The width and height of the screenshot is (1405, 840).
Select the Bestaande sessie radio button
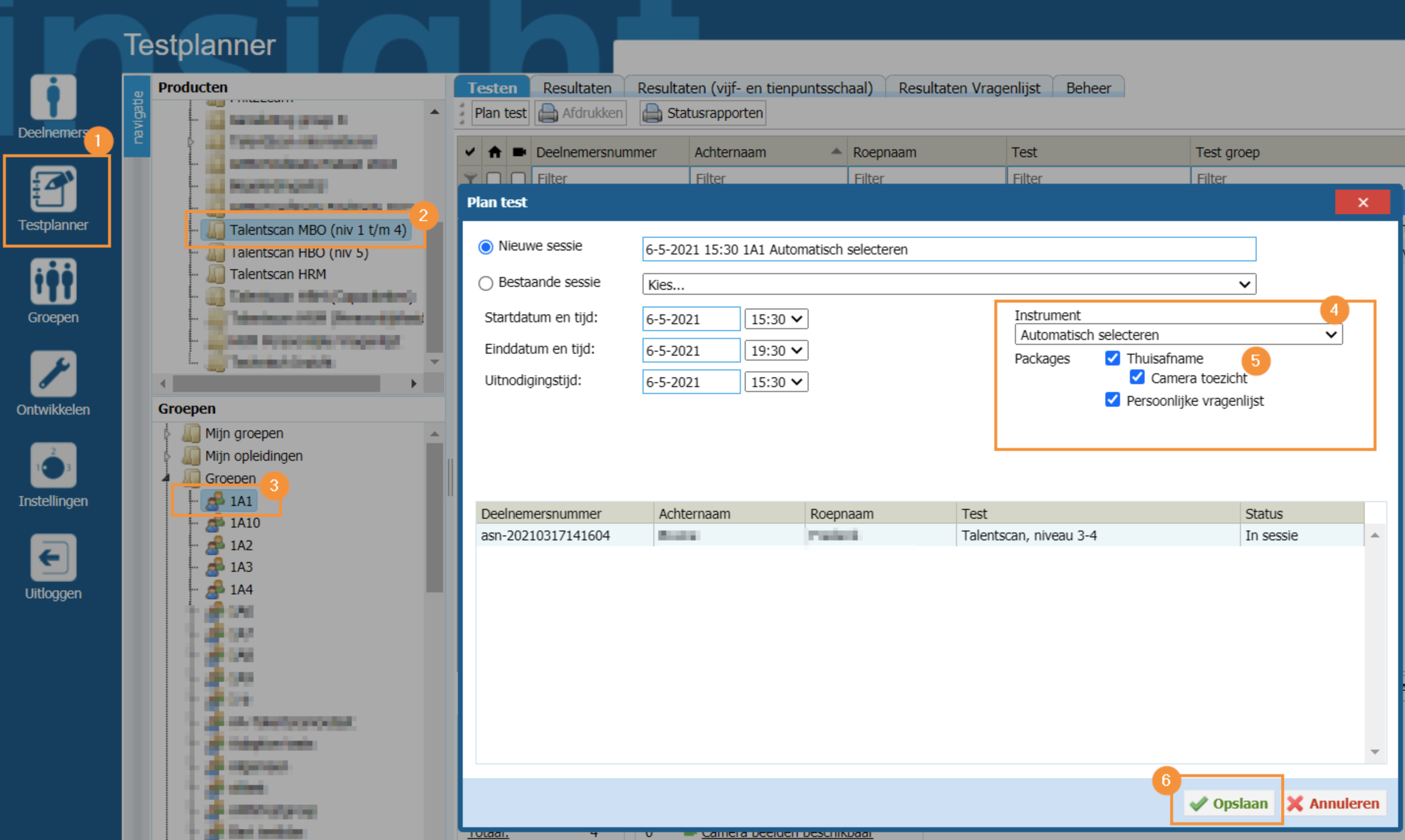[486, 283]
